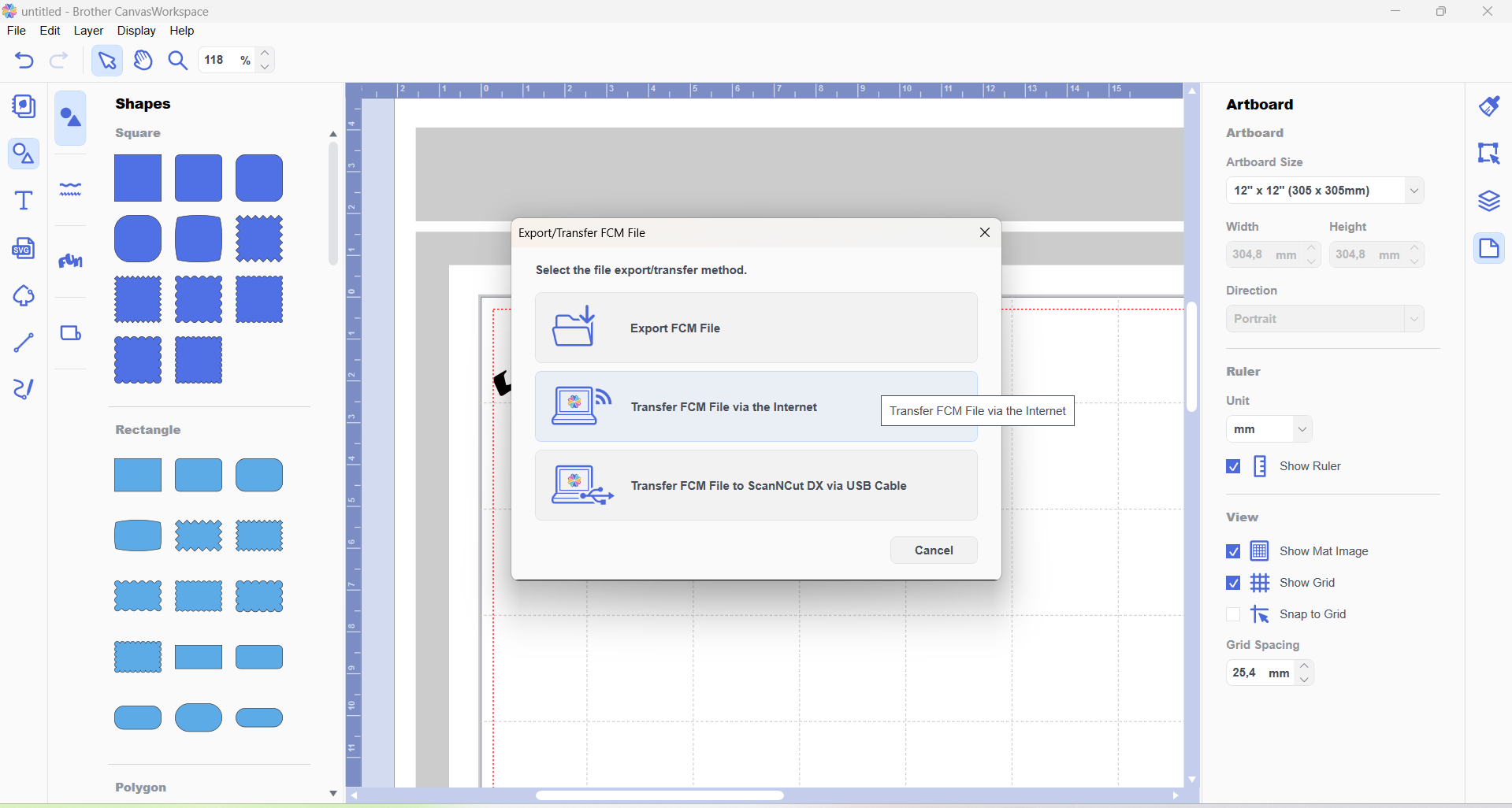The height and width of the screenshot is (808, 1512).
Task: Decrease zoom percentage with down arrow
Action: [x=266, y=67]
